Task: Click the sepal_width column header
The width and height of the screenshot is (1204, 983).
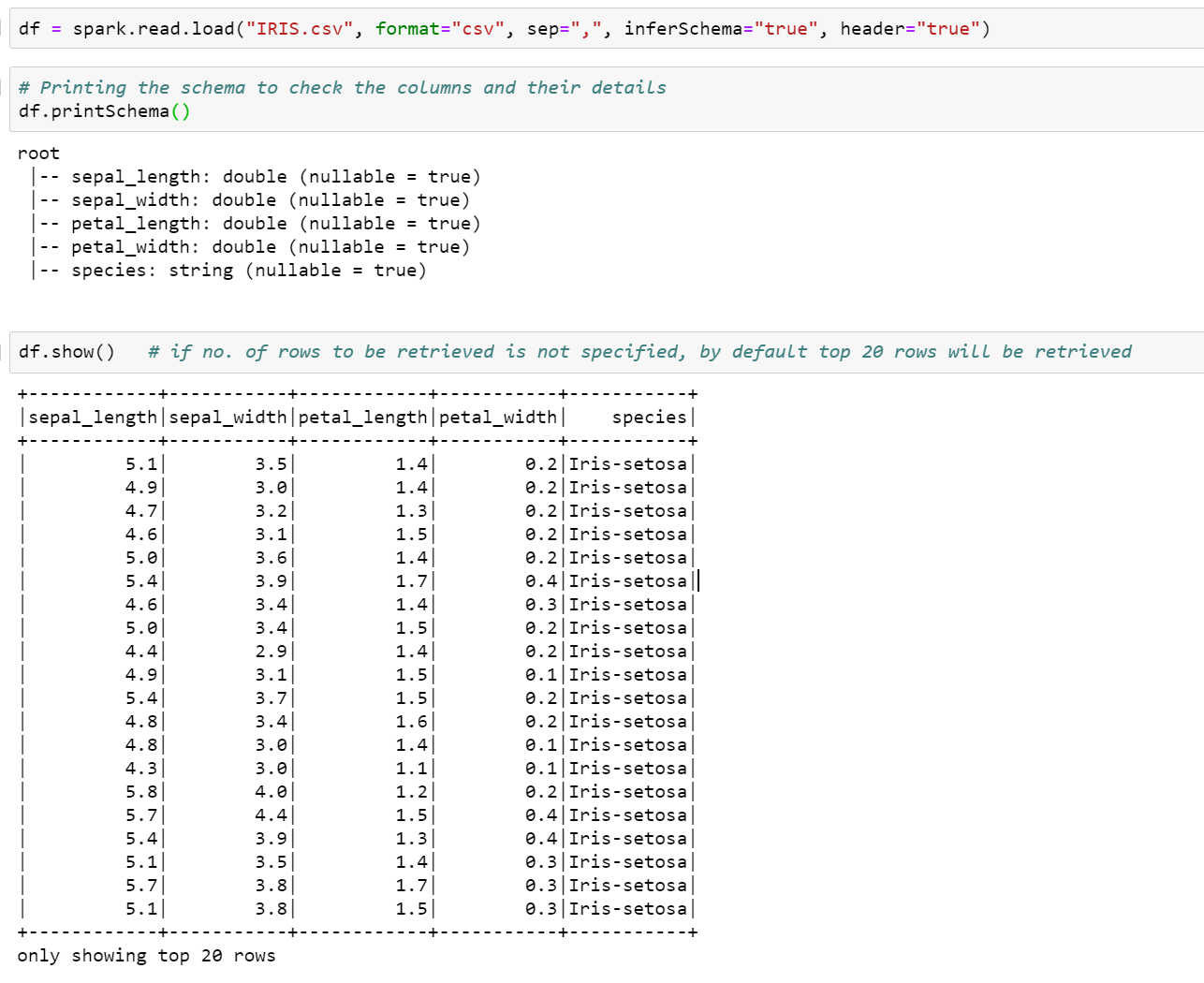Action: [x=228, y=418]
